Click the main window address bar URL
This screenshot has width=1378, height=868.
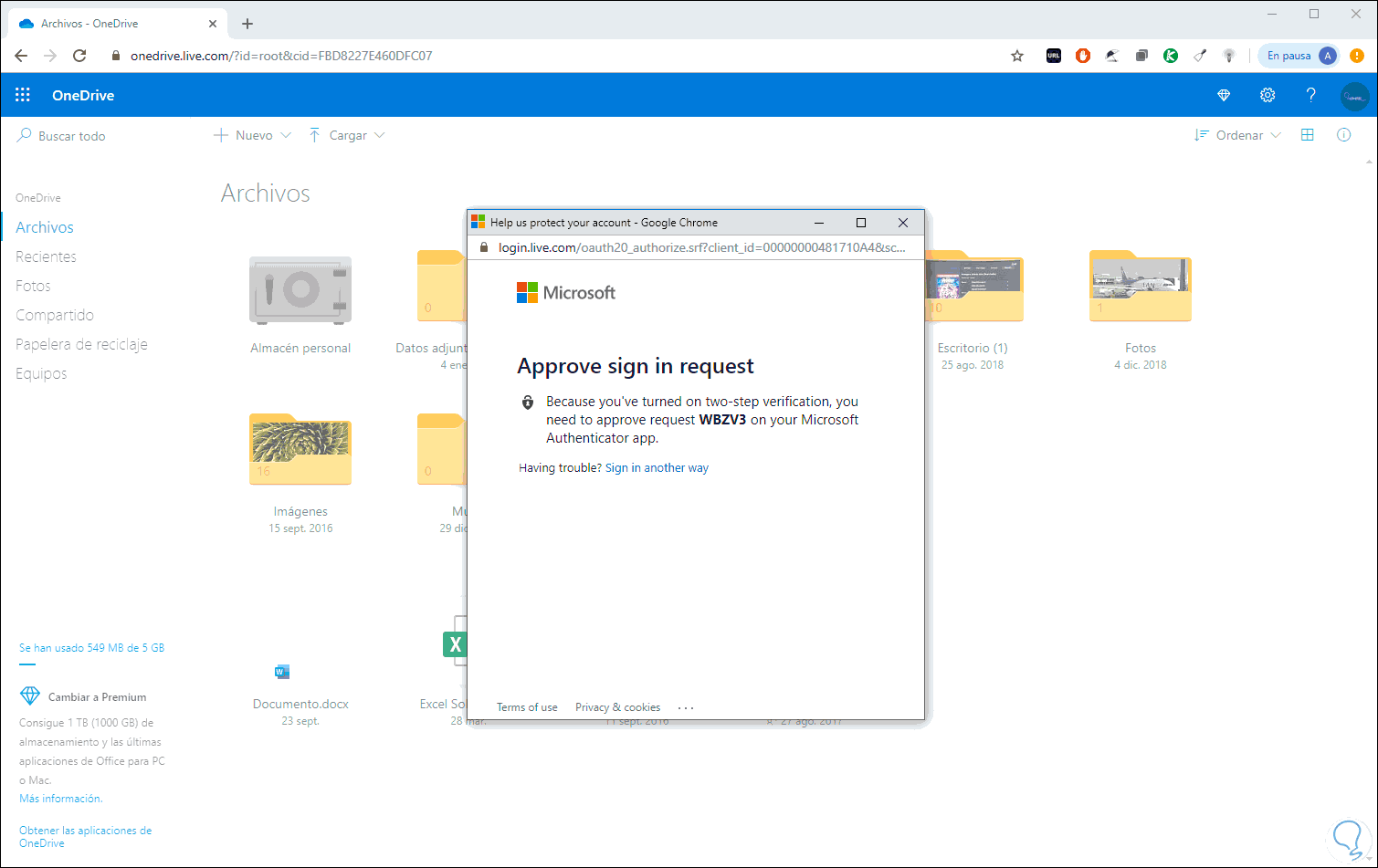click(281, 56)
